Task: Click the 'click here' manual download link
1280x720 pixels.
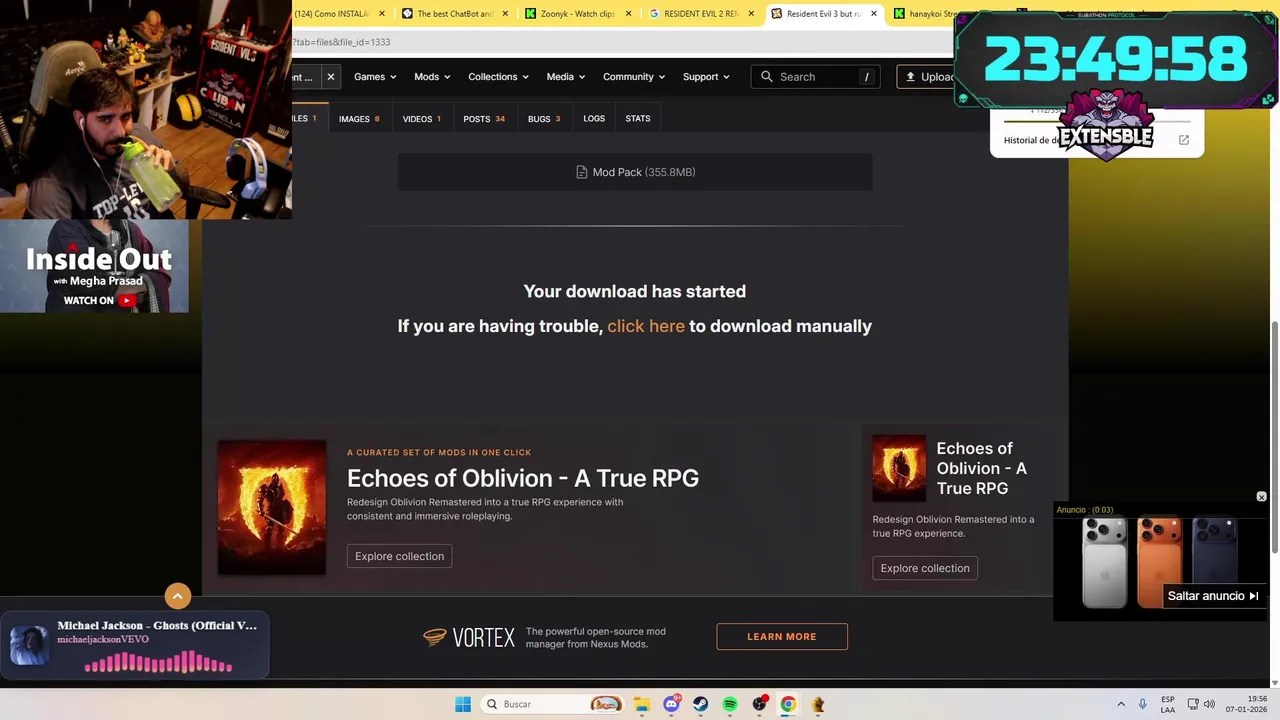Action: point(646,326)
